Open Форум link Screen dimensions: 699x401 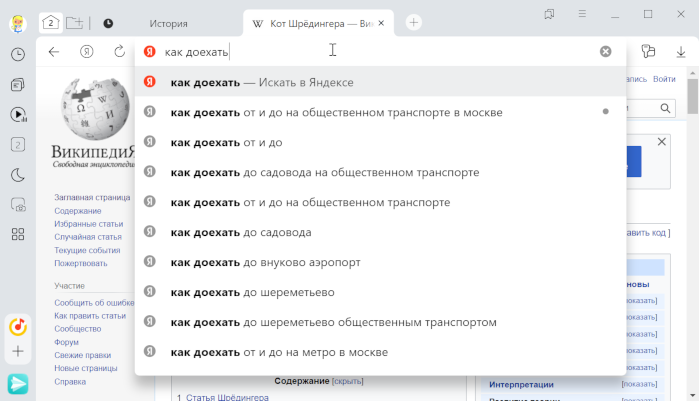[66, 342]
